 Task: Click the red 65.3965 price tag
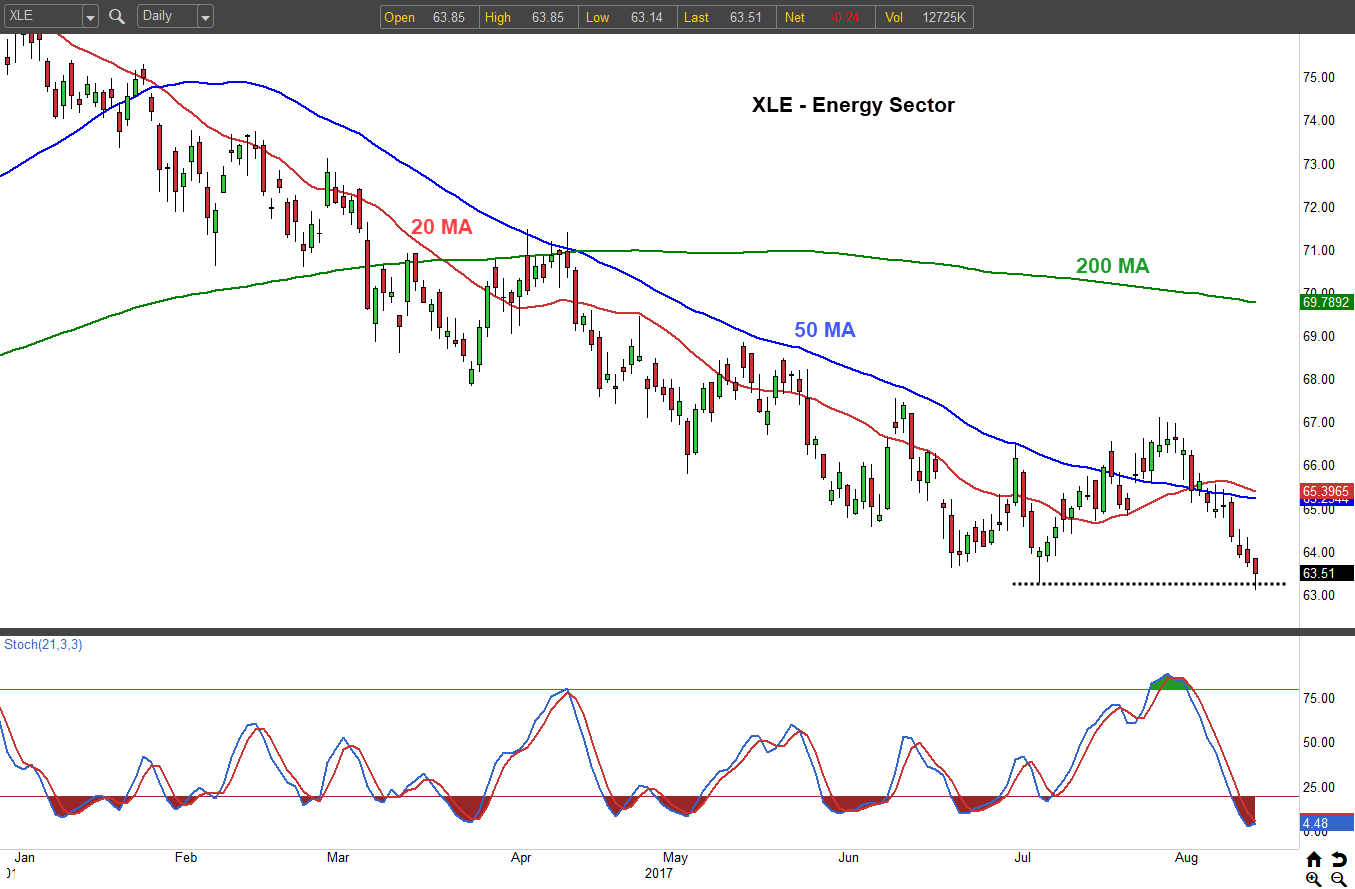(x=1327, y=491)
